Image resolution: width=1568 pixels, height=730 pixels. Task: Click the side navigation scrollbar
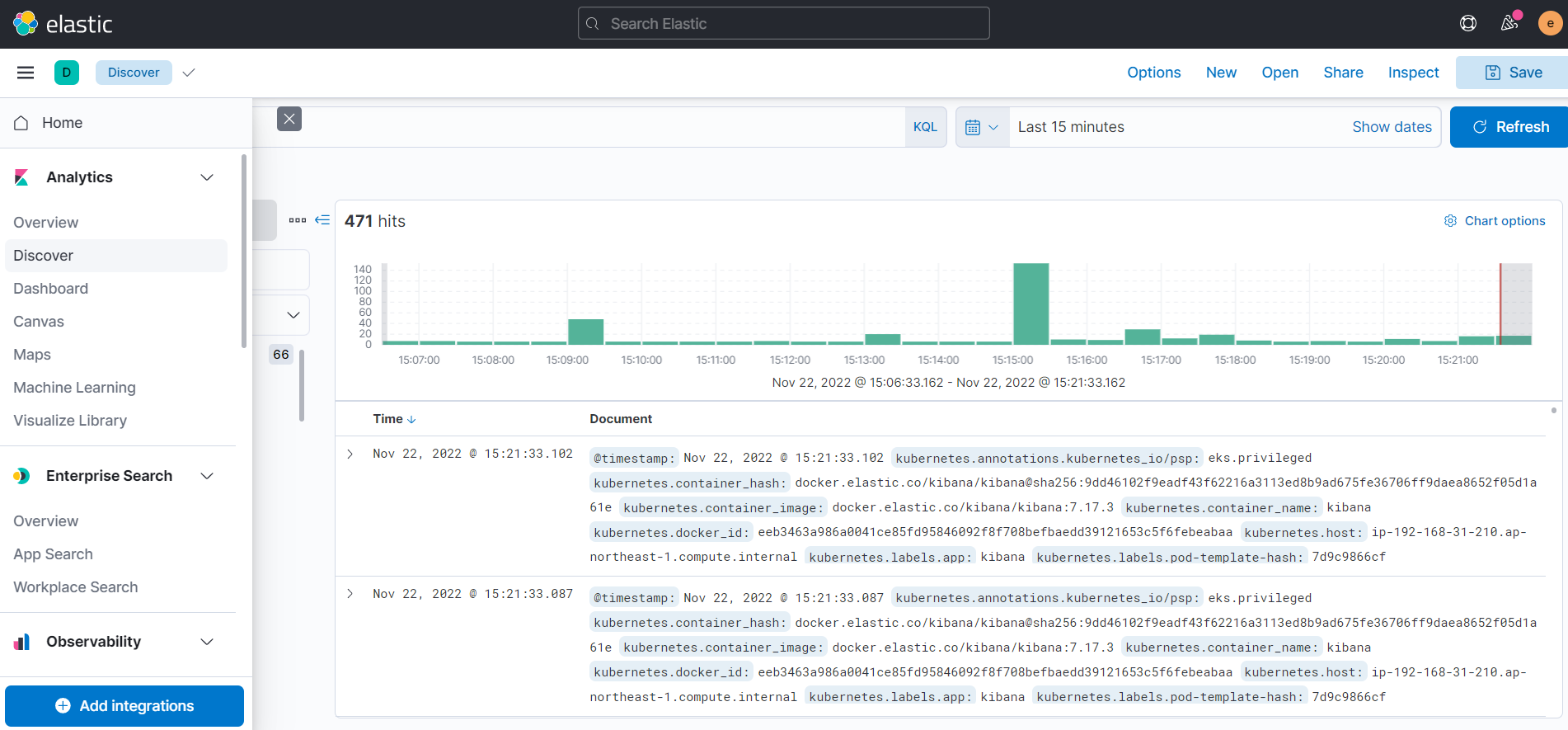point(244,252)
